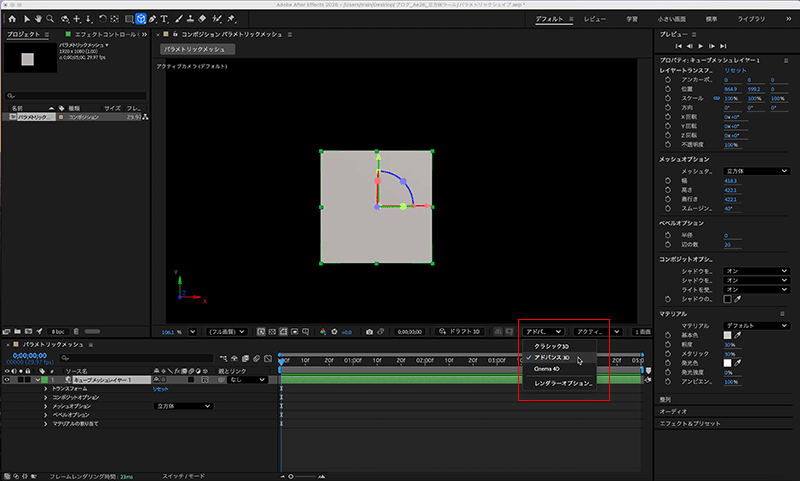The width and height of the screenshot is (800, 481).
Task: Click the Home icon in the toolbar
Action: [12, 18]
